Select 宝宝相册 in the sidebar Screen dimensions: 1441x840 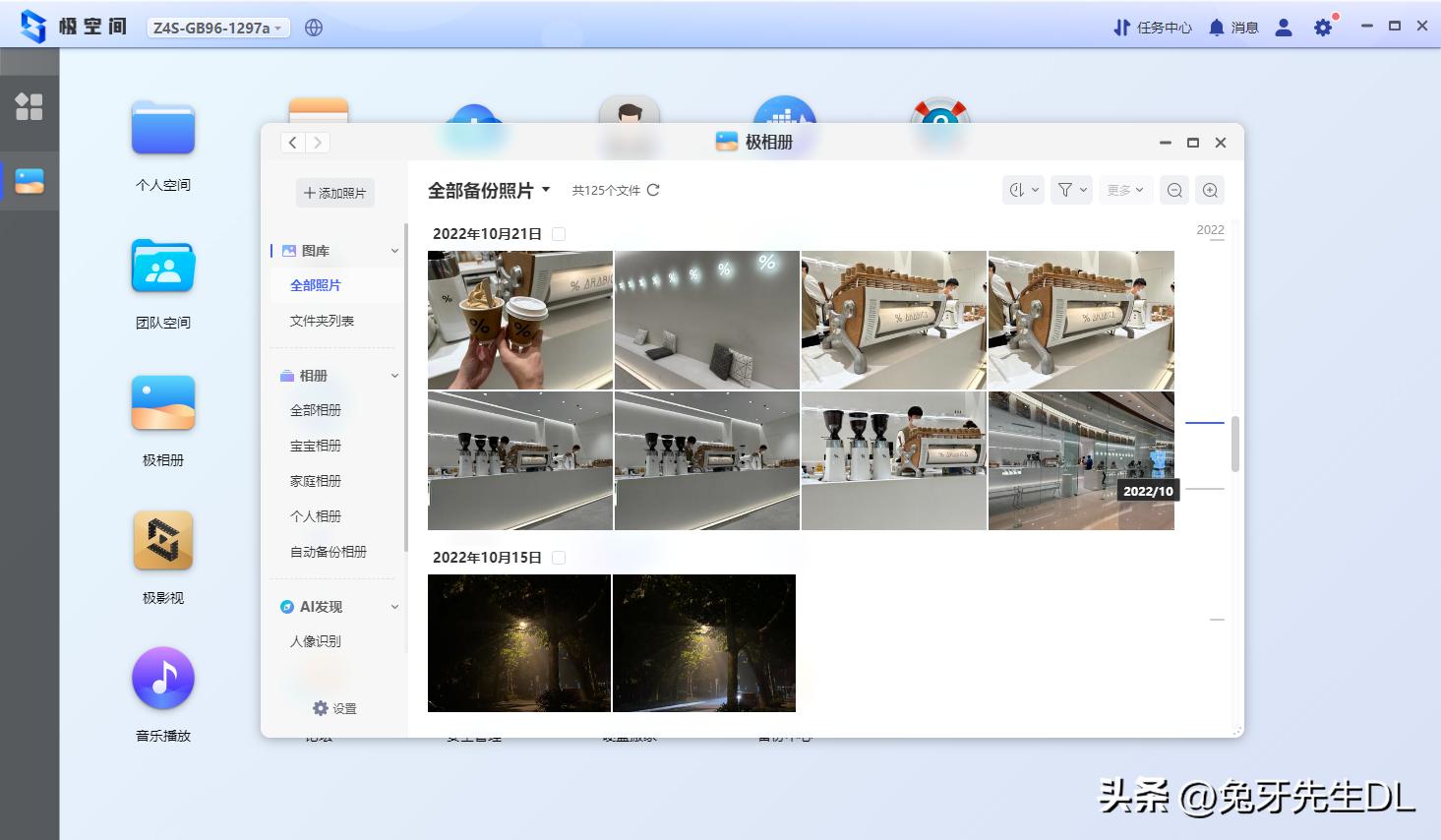[316, 446]
